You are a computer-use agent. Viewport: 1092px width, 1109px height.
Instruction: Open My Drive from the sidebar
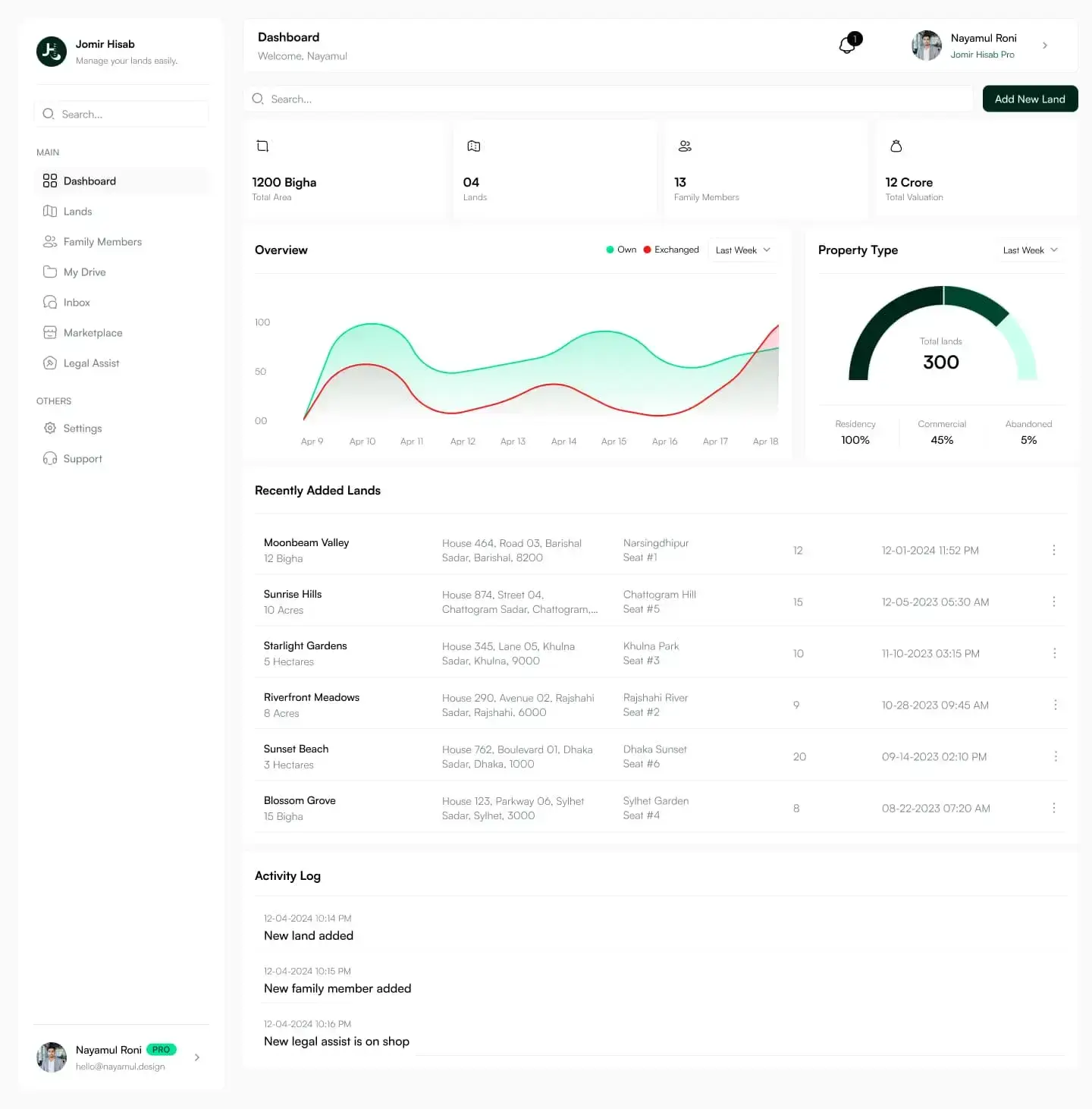pos(50,272)
